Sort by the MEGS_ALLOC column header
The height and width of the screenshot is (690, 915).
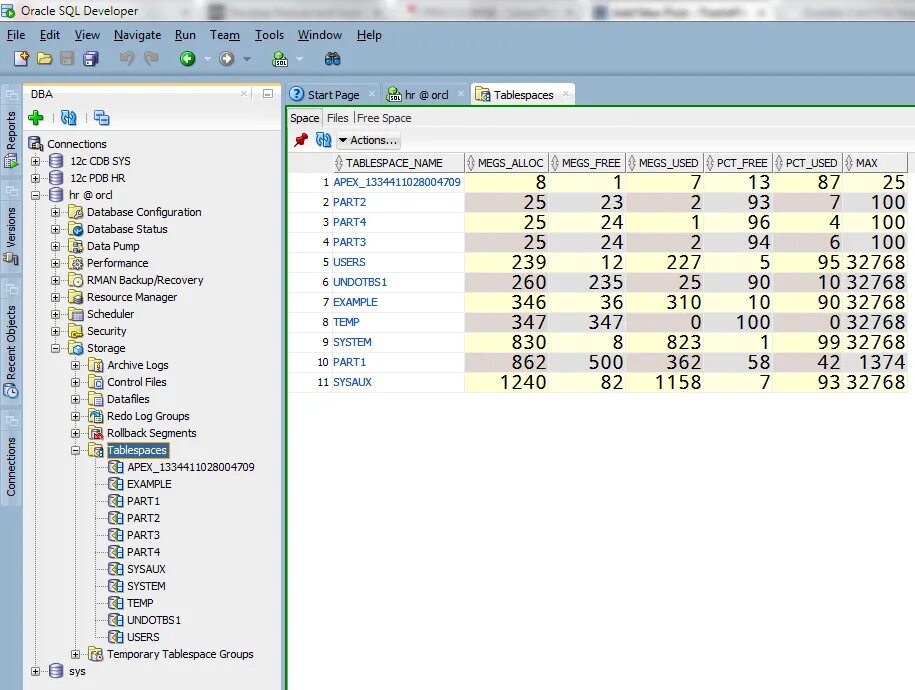(507, 163)
